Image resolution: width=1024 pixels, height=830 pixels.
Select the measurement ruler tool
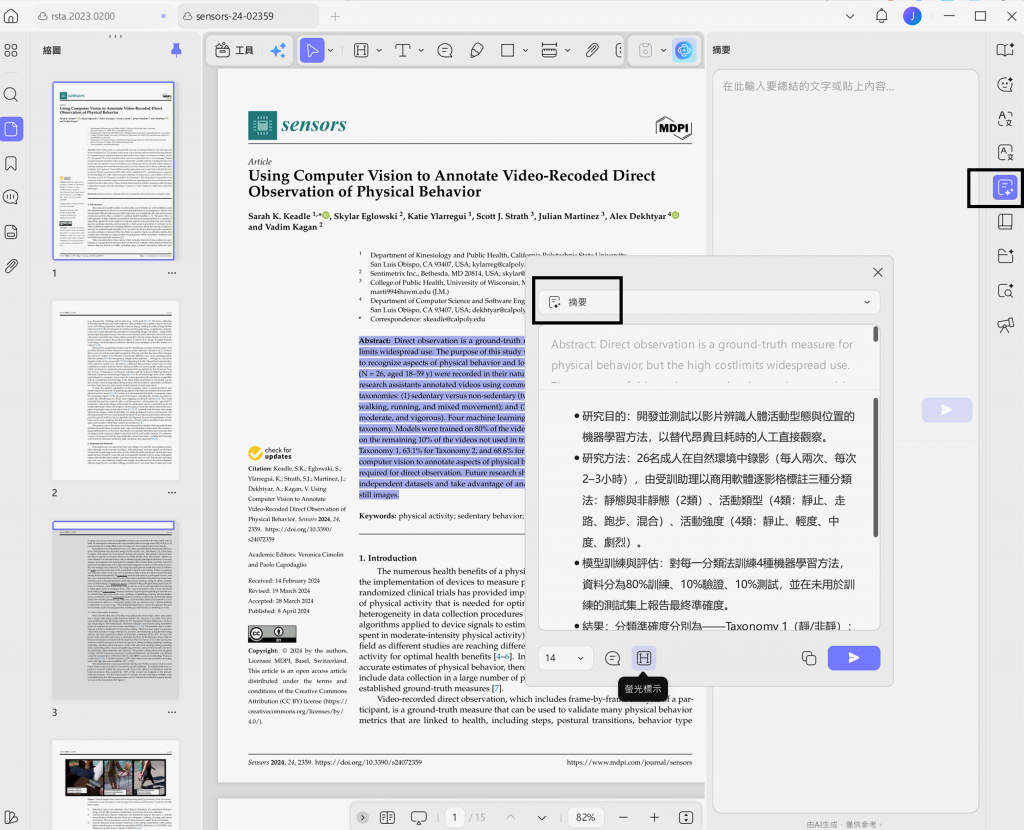coord(549,50)
